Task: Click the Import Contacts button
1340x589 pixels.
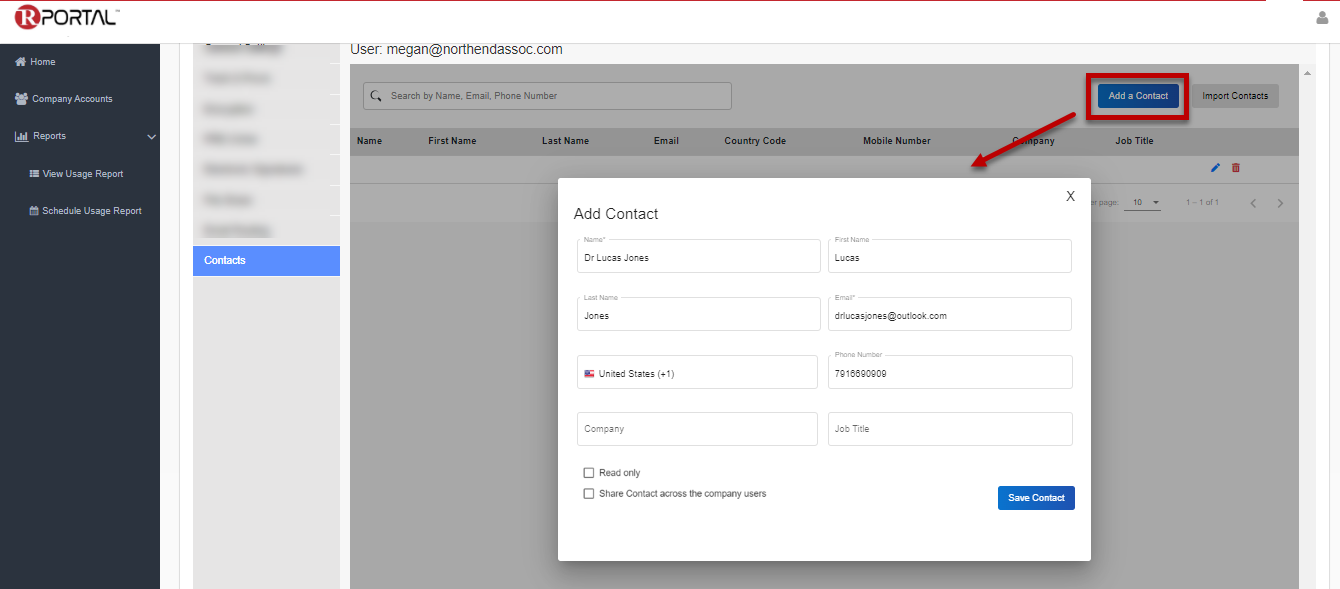Action: coord(1235,96)
